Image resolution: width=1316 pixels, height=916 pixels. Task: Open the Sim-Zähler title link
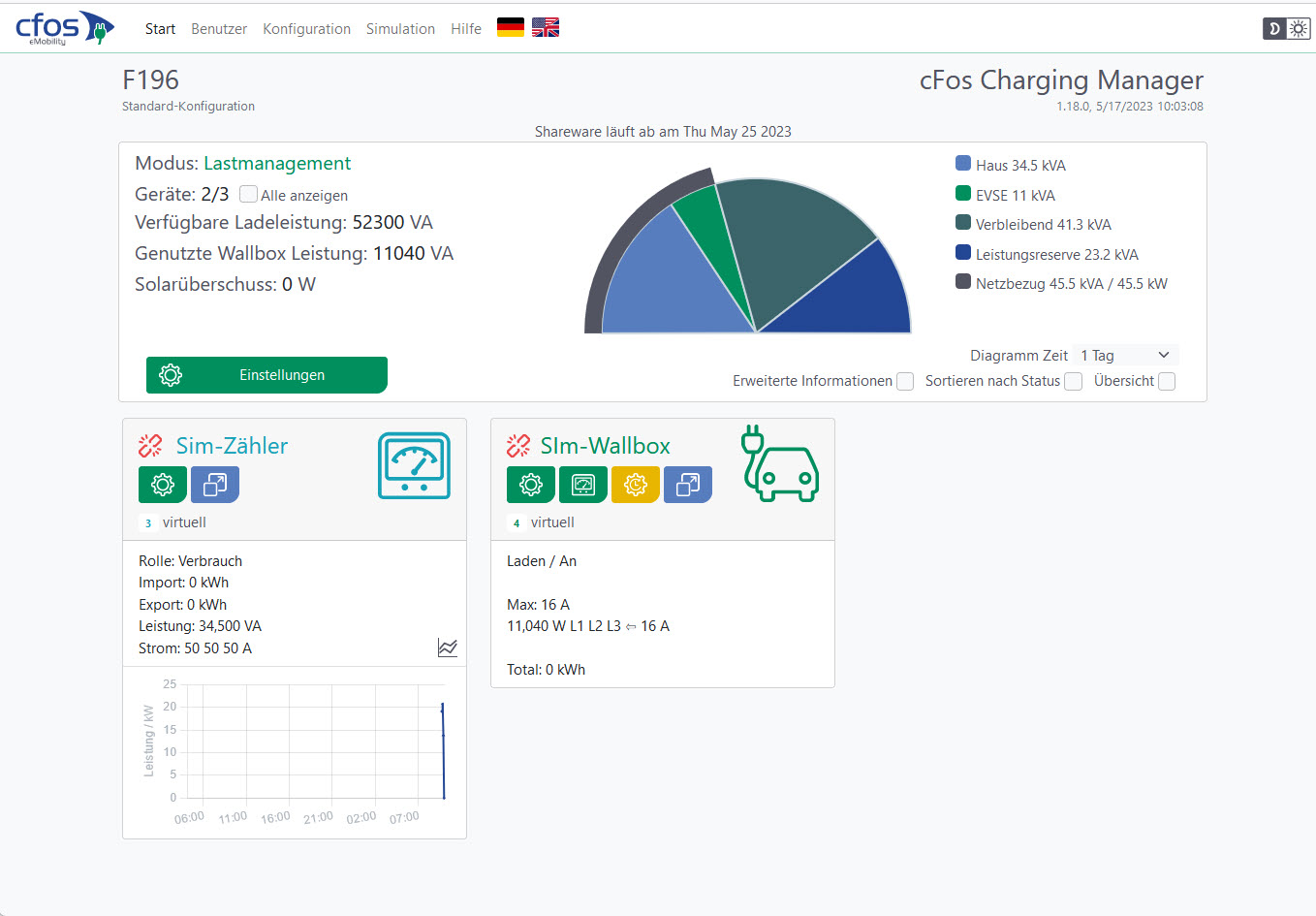232,446
